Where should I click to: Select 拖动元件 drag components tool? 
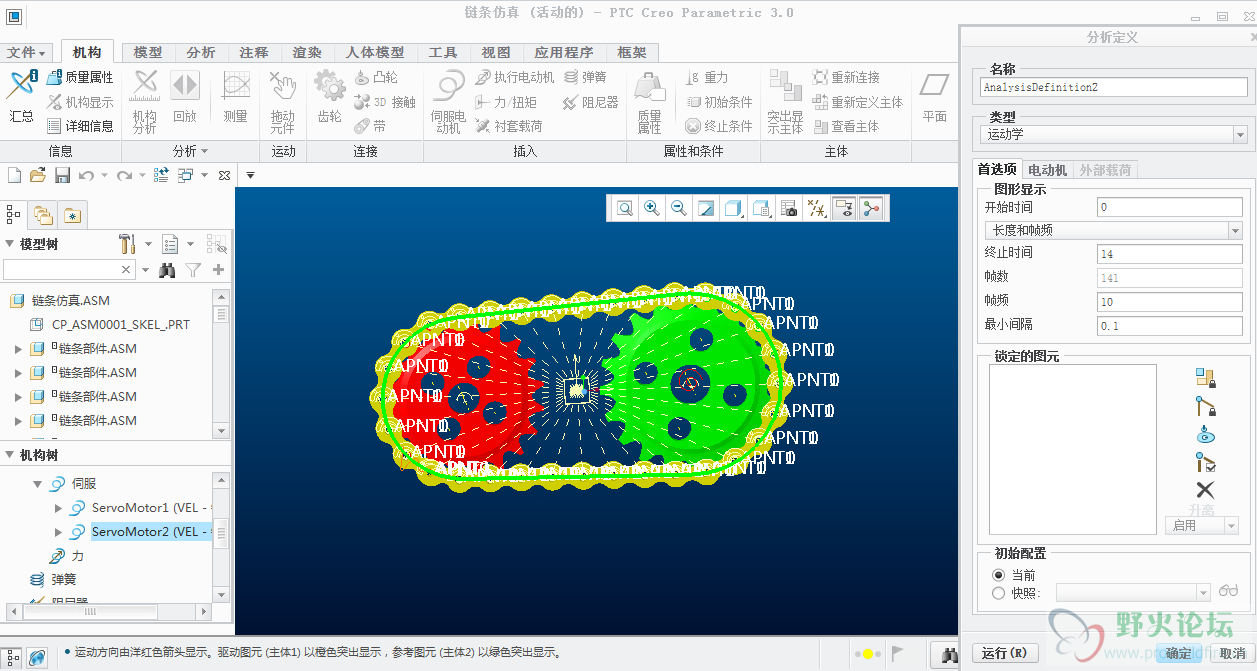(283, 101)
